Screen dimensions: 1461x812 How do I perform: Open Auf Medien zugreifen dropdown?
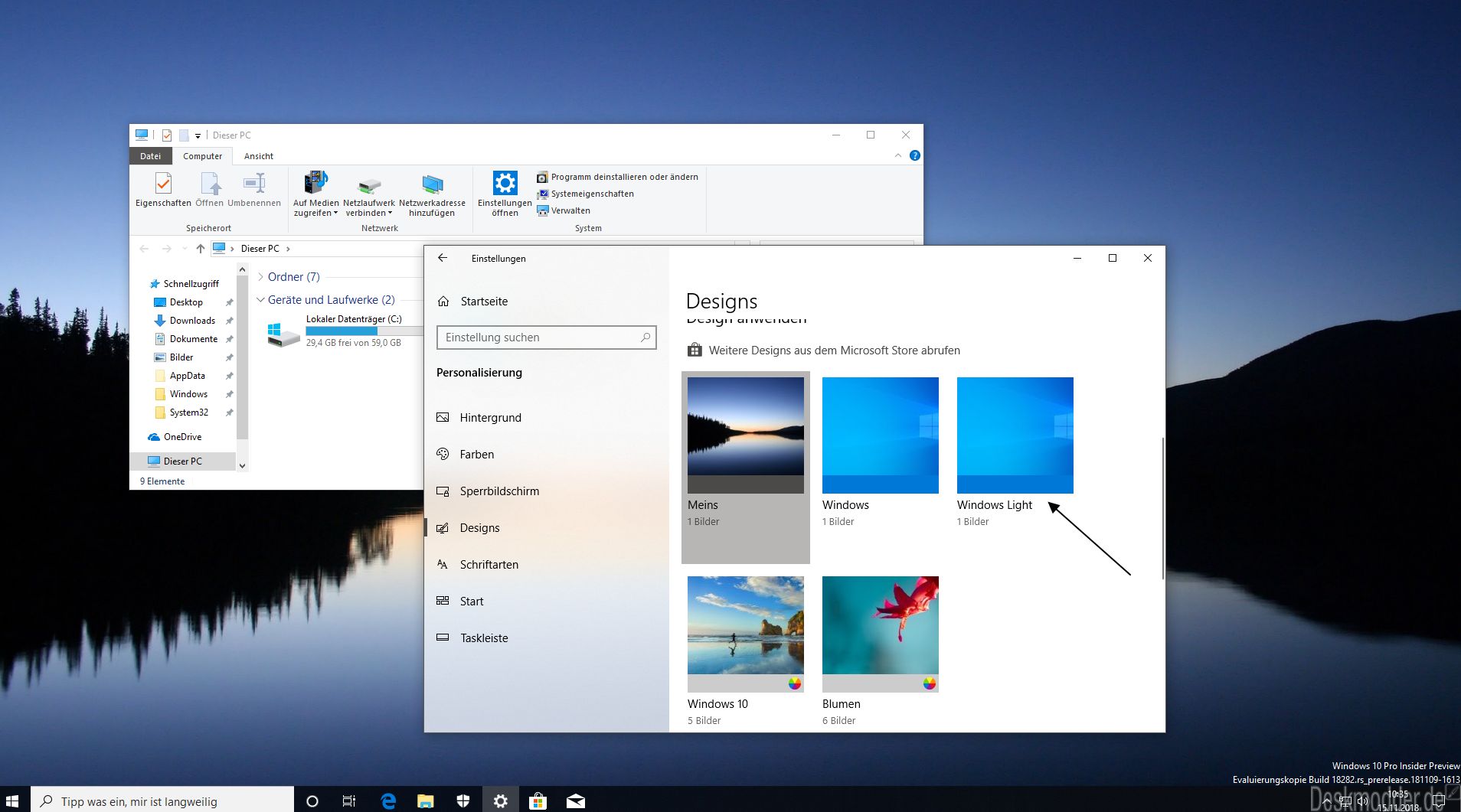(x=315, y=194)
